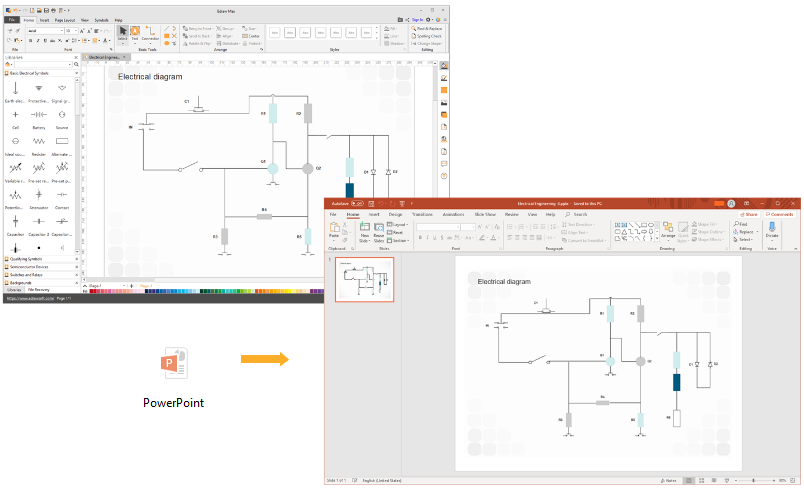804x490 pixels.
Task: Toggle AutoSave switch in PowerPoint
Action: pyautogui.click(x=357, y=203)
